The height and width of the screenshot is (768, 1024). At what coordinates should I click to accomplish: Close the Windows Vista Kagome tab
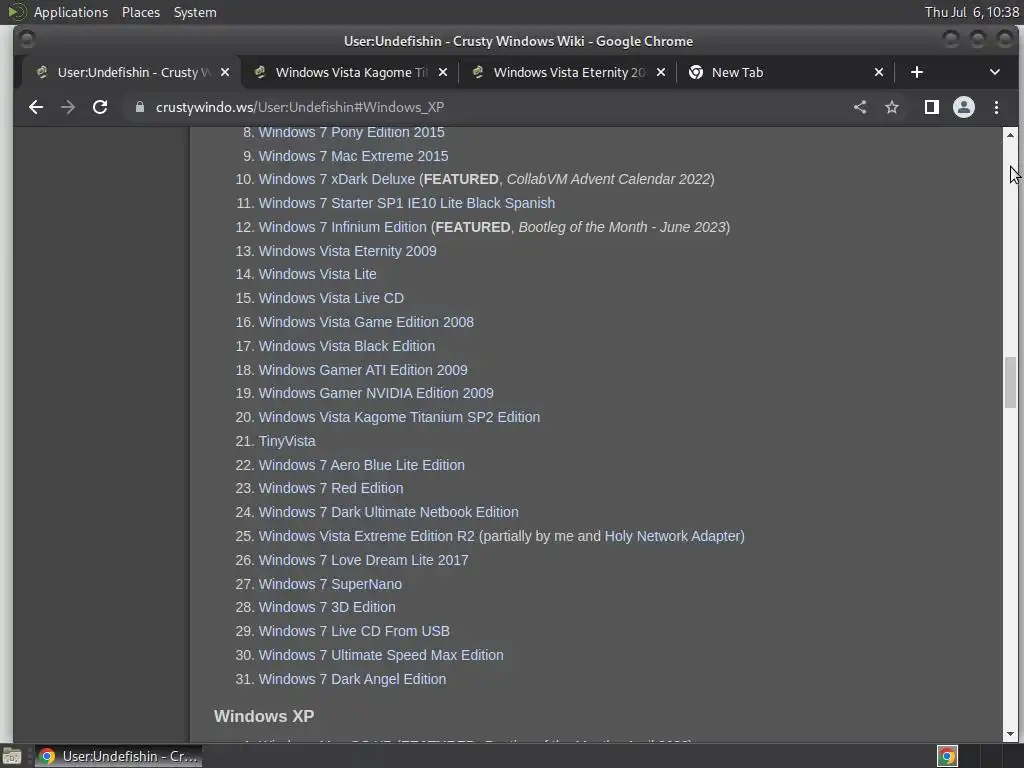[443, 72]
